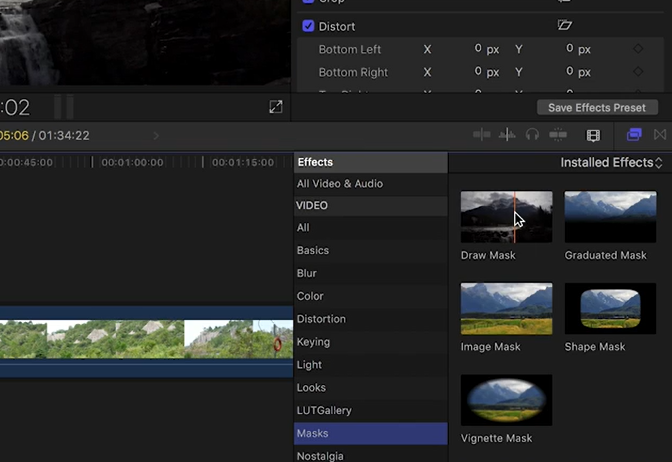The image size is (672, 462).
Task: Click the next-edit chevron beside timecode
Action: [156, 135]
